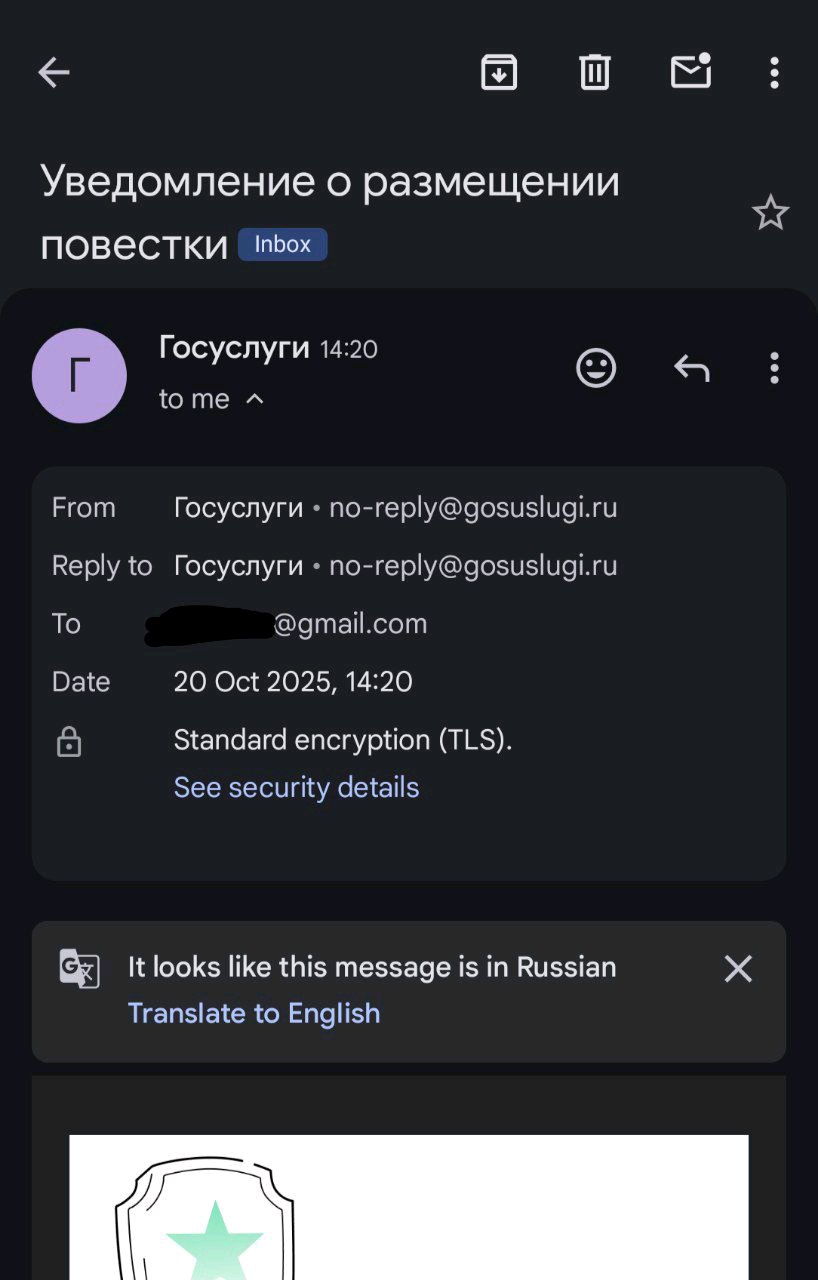This screenshot has width=818, height=1280.
Task: Delete the email with trash icon
Action: pyautogui.click(x=595, y=72)
